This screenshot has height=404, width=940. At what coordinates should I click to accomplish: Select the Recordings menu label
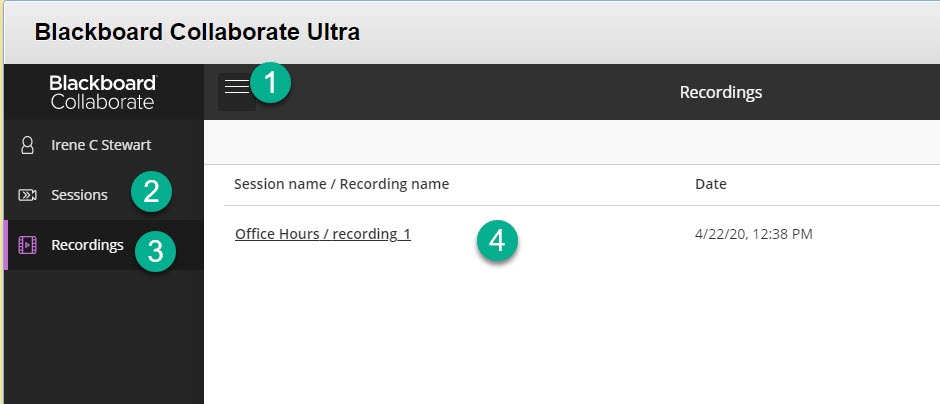click(x=87, y=245)
